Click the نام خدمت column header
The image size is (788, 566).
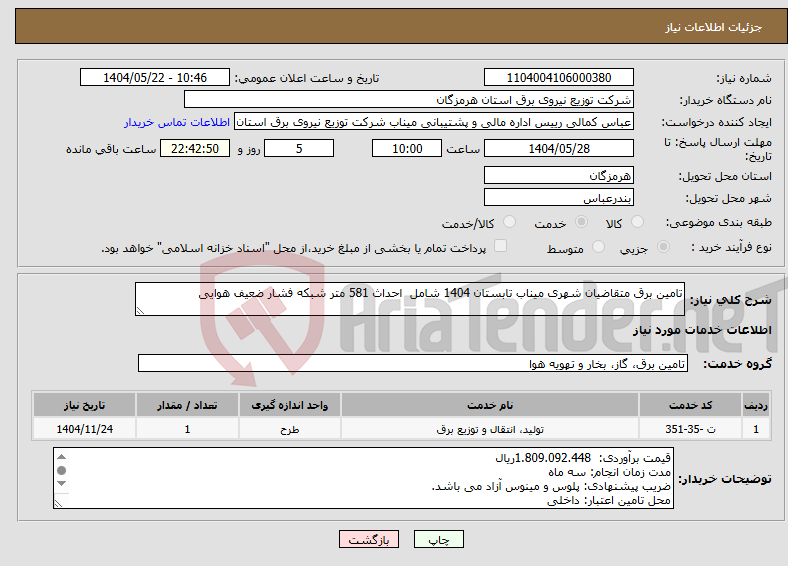coord(490,405)
